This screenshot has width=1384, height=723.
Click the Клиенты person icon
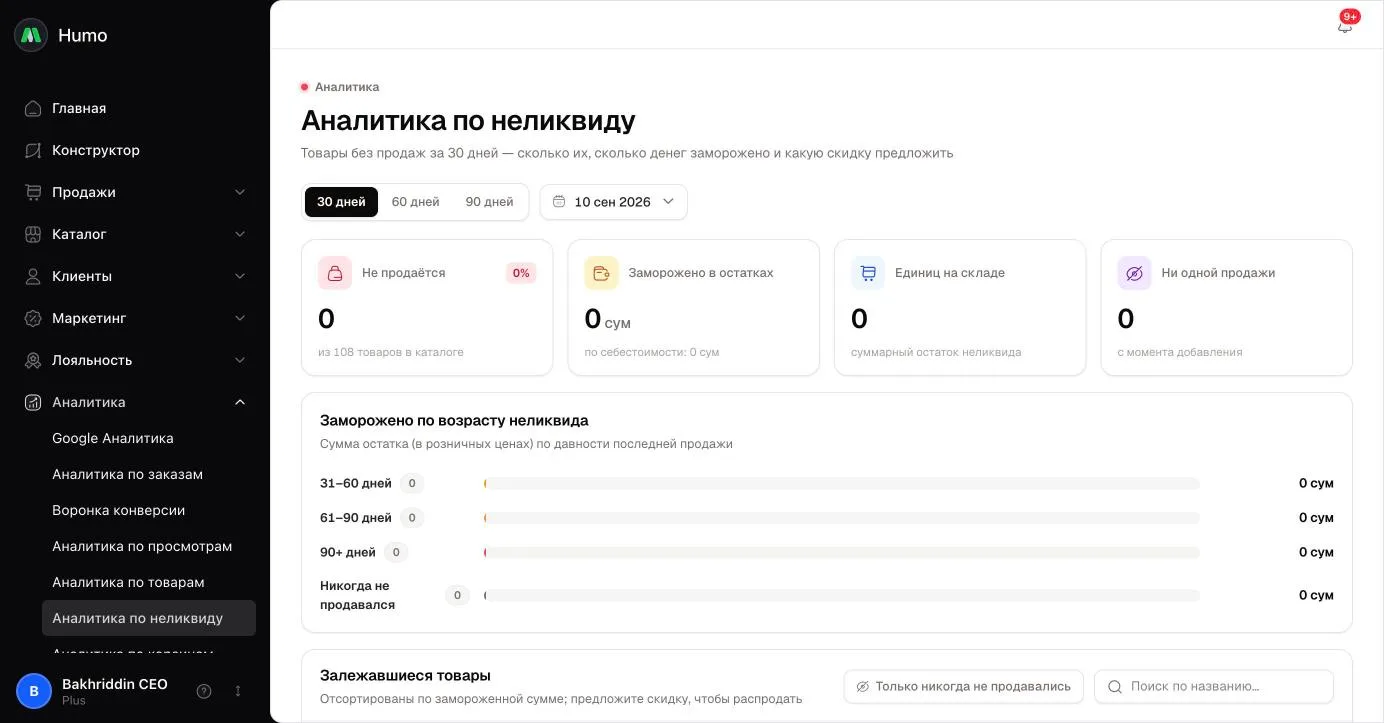click(33, 276)
